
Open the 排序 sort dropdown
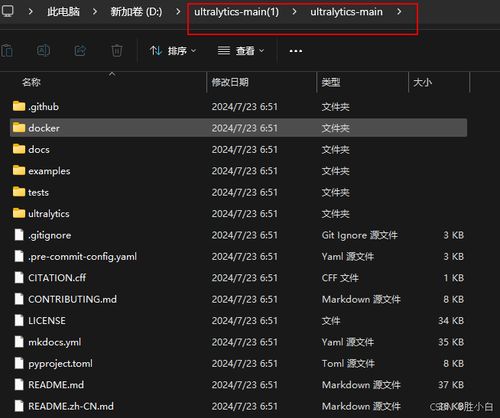(173, 51)
